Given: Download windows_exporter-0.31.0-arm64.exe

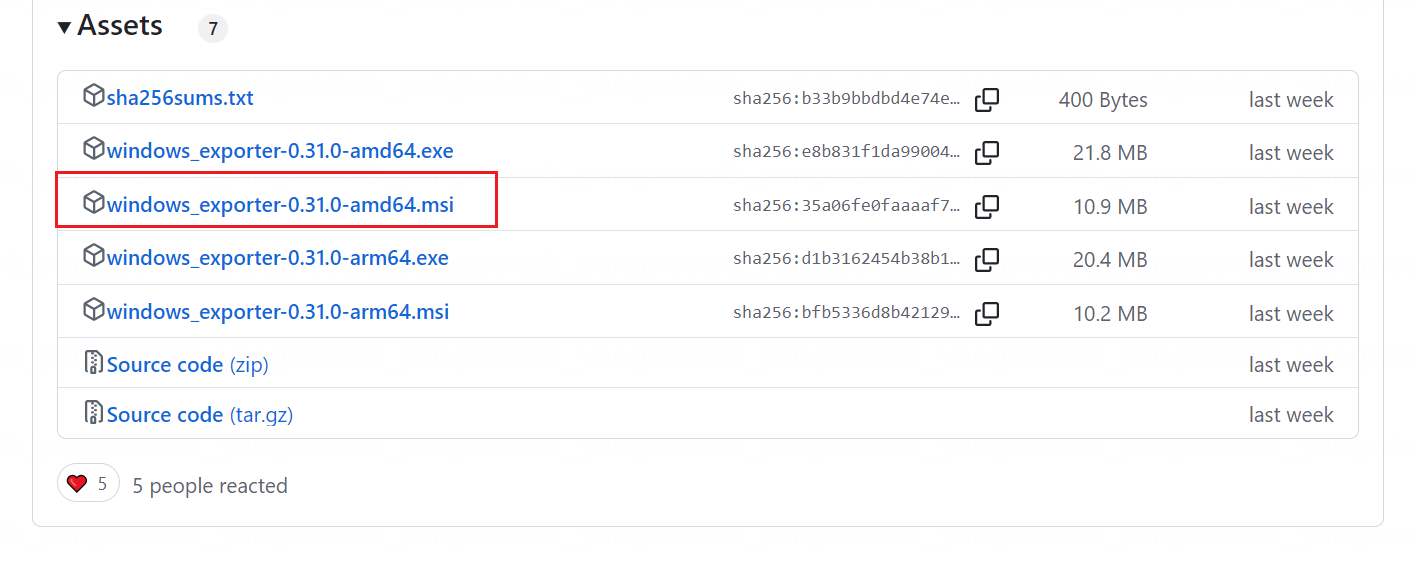Looking at the screenshot, I should 278,259.
